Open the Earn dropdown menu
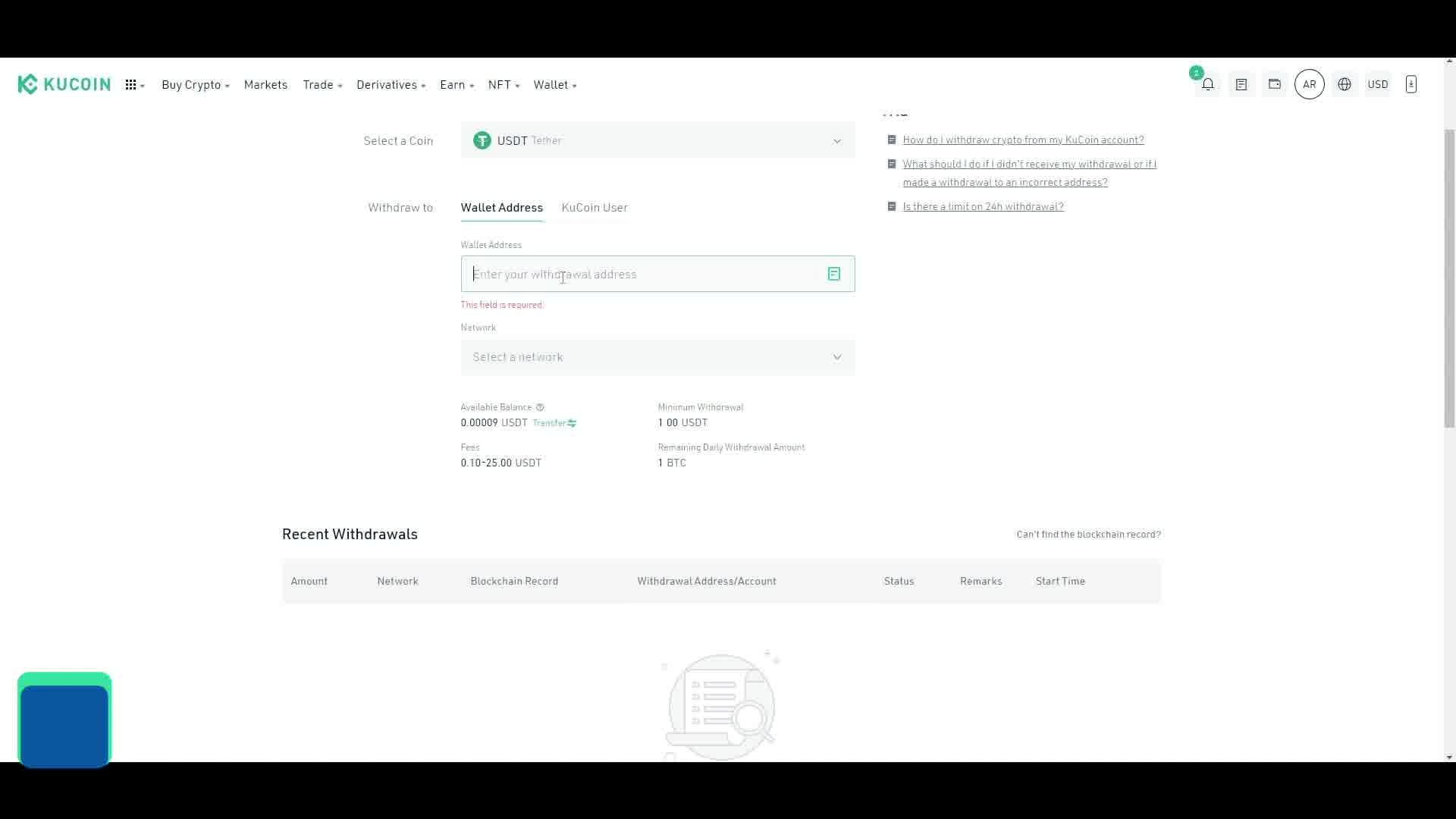 (x=457, y=85)
